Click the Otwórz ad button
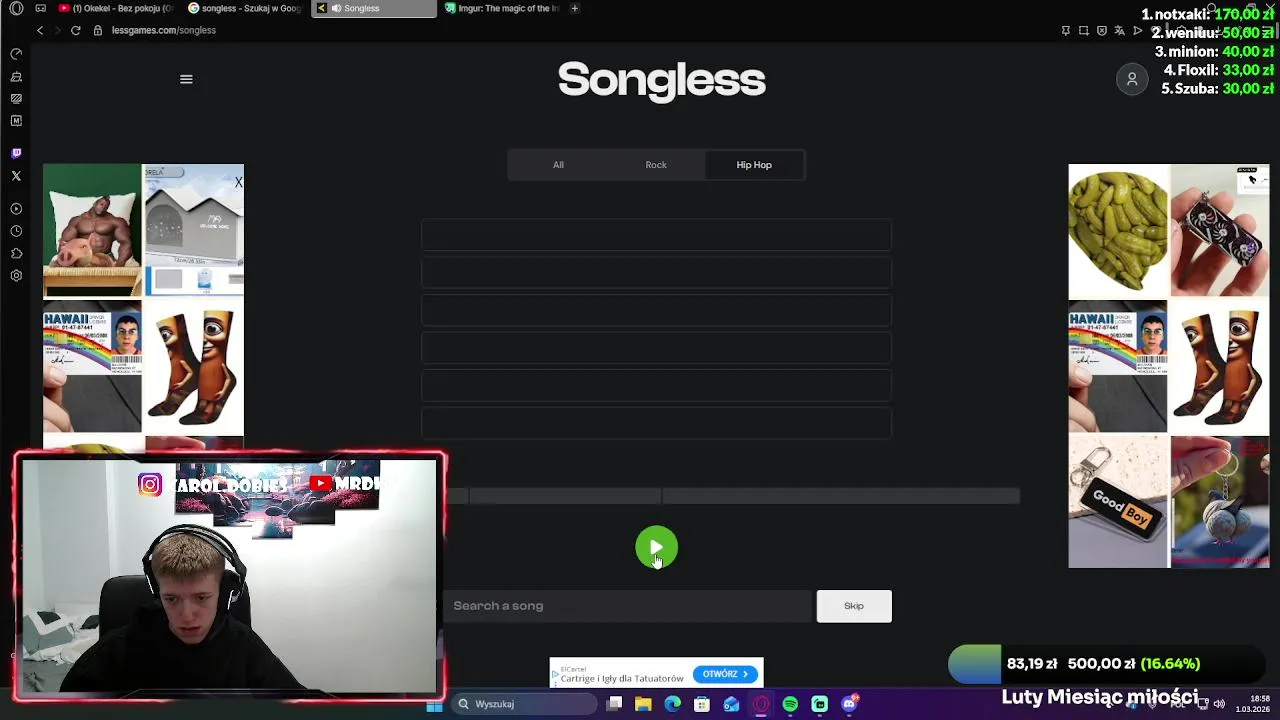This screenshot has width=1280, height=720. [725, 674]
